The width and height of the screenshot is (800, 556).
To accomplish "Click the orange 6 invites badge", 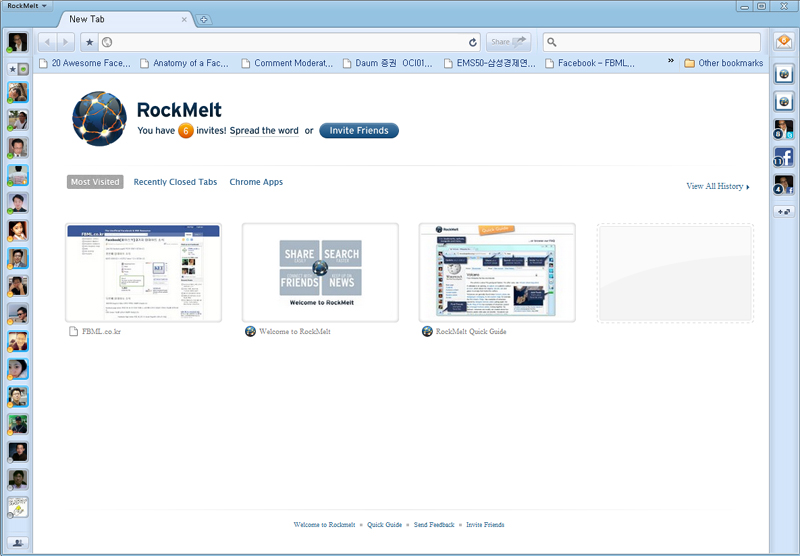I will [x=186, y=131].
